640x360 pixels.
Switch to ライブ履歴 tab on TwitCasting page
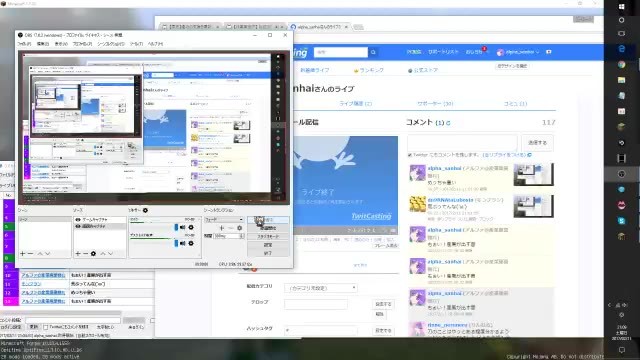coord(356,104)
